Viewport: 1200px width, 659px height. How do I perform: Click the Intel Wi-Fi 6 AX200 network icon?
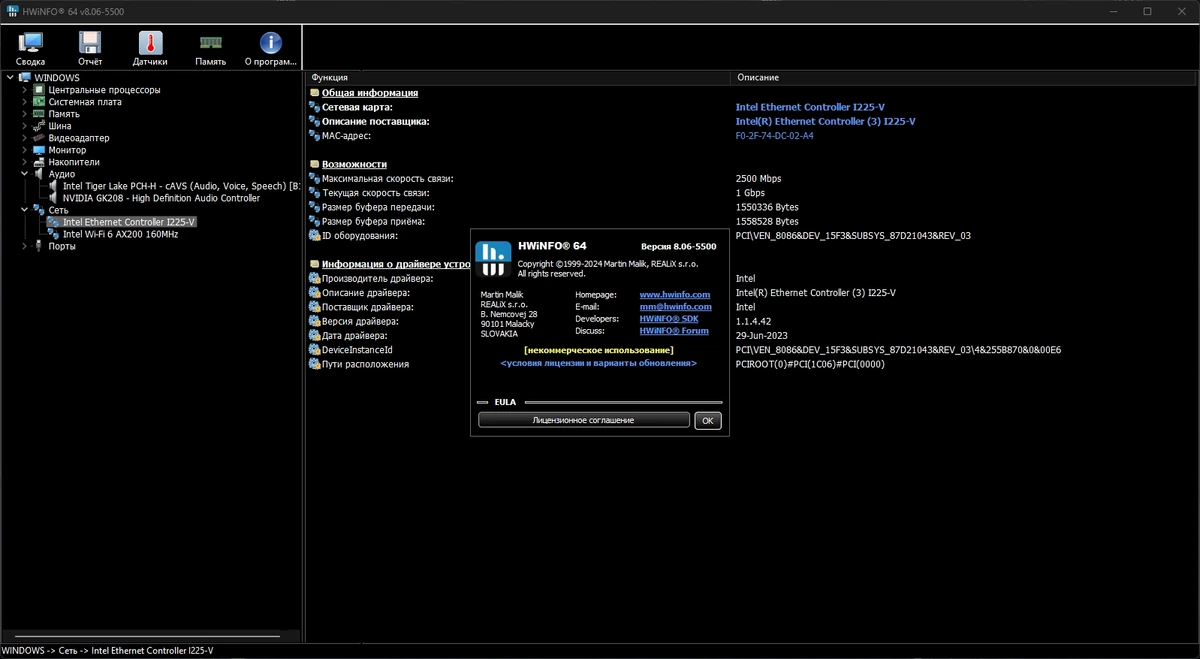click(x=53, y=234)
